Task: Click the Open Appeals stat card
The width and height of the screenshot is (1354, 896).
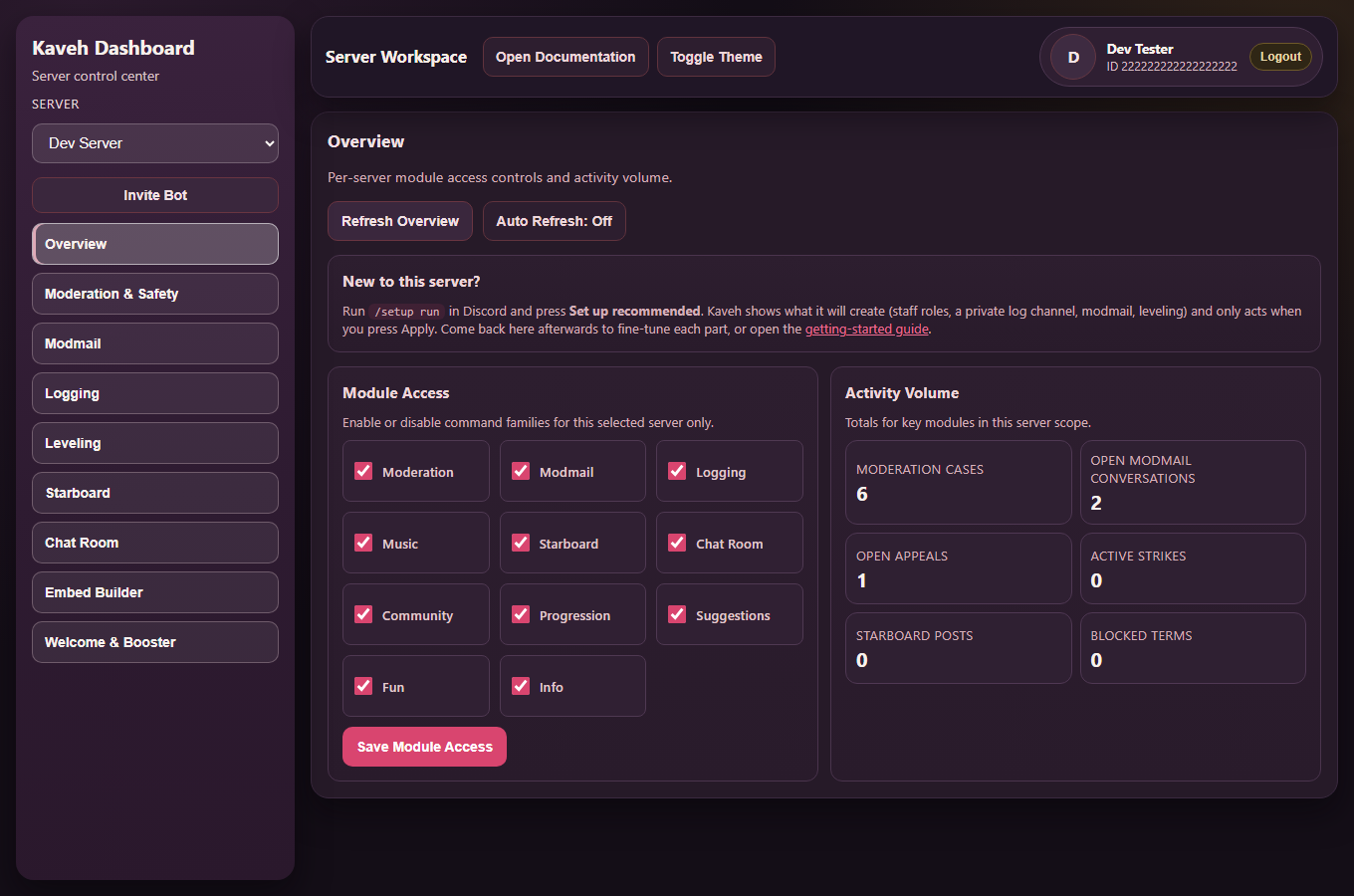Action: [x=959, y=568]
